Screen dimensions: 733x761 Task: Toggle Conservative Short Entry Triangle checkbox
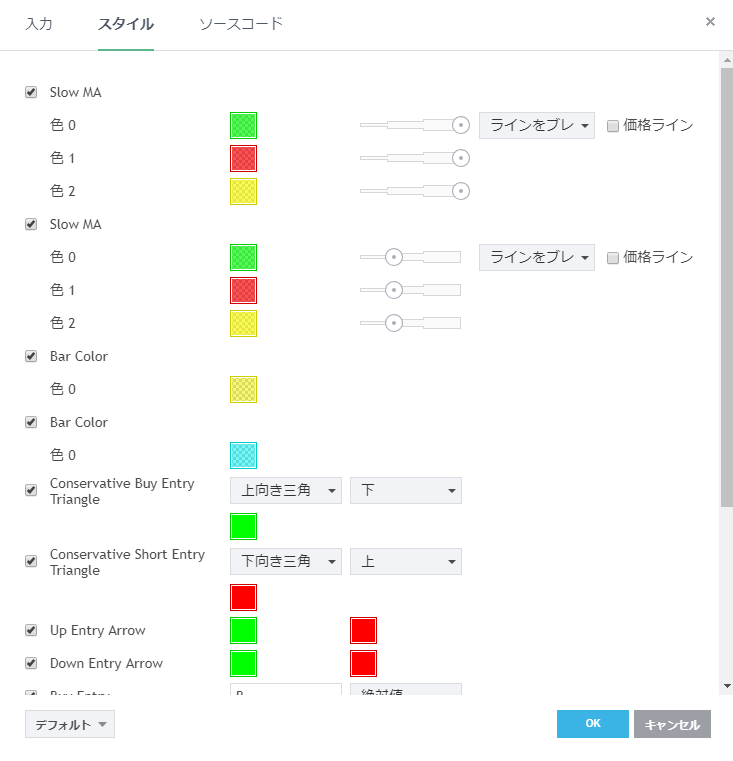pyautogui.click(x=31, y=562)
